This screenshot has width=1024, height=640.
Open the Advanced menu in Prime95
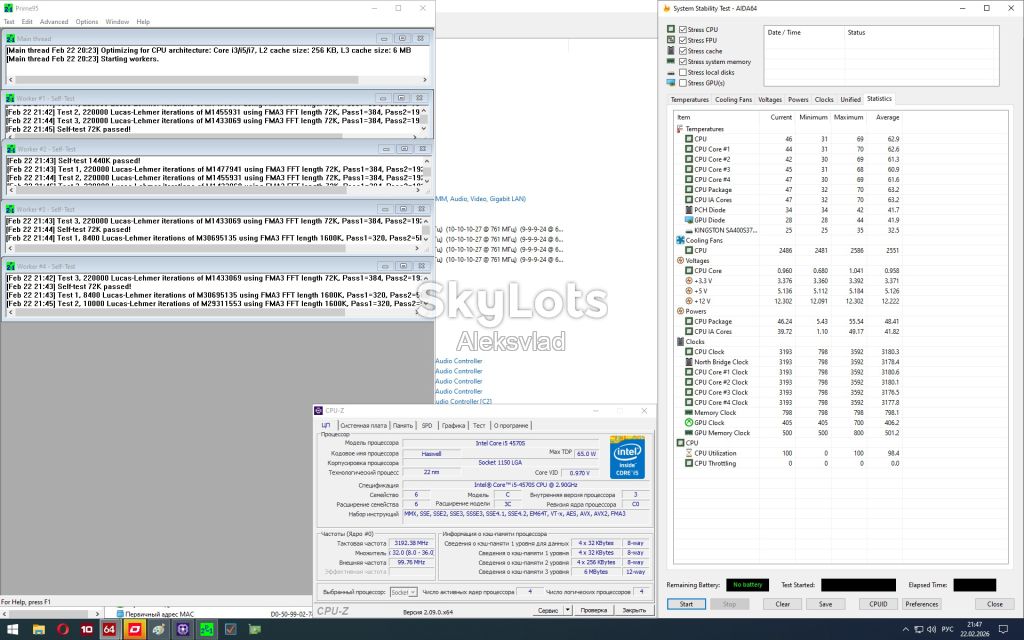point(54,22)
